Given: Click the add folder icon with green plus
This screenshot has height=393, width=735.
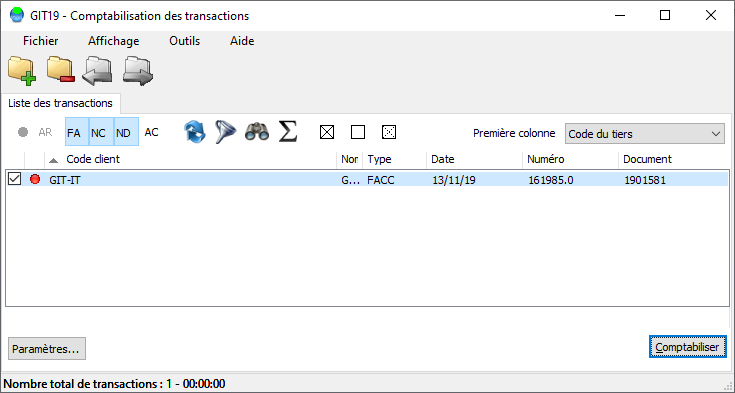Looking at the screenshot, I should click(22, 71).
